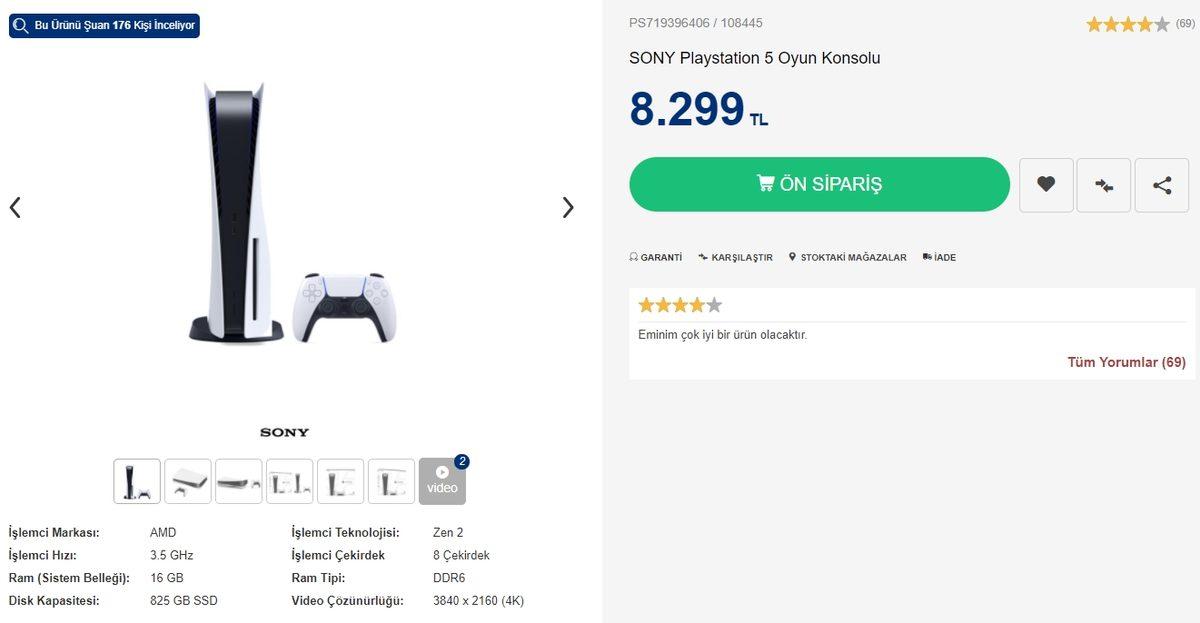This screenshot has height=623, width=1200.
Task: Click the magnifier icon in the viewer count badge
Action: coord(21,26)
